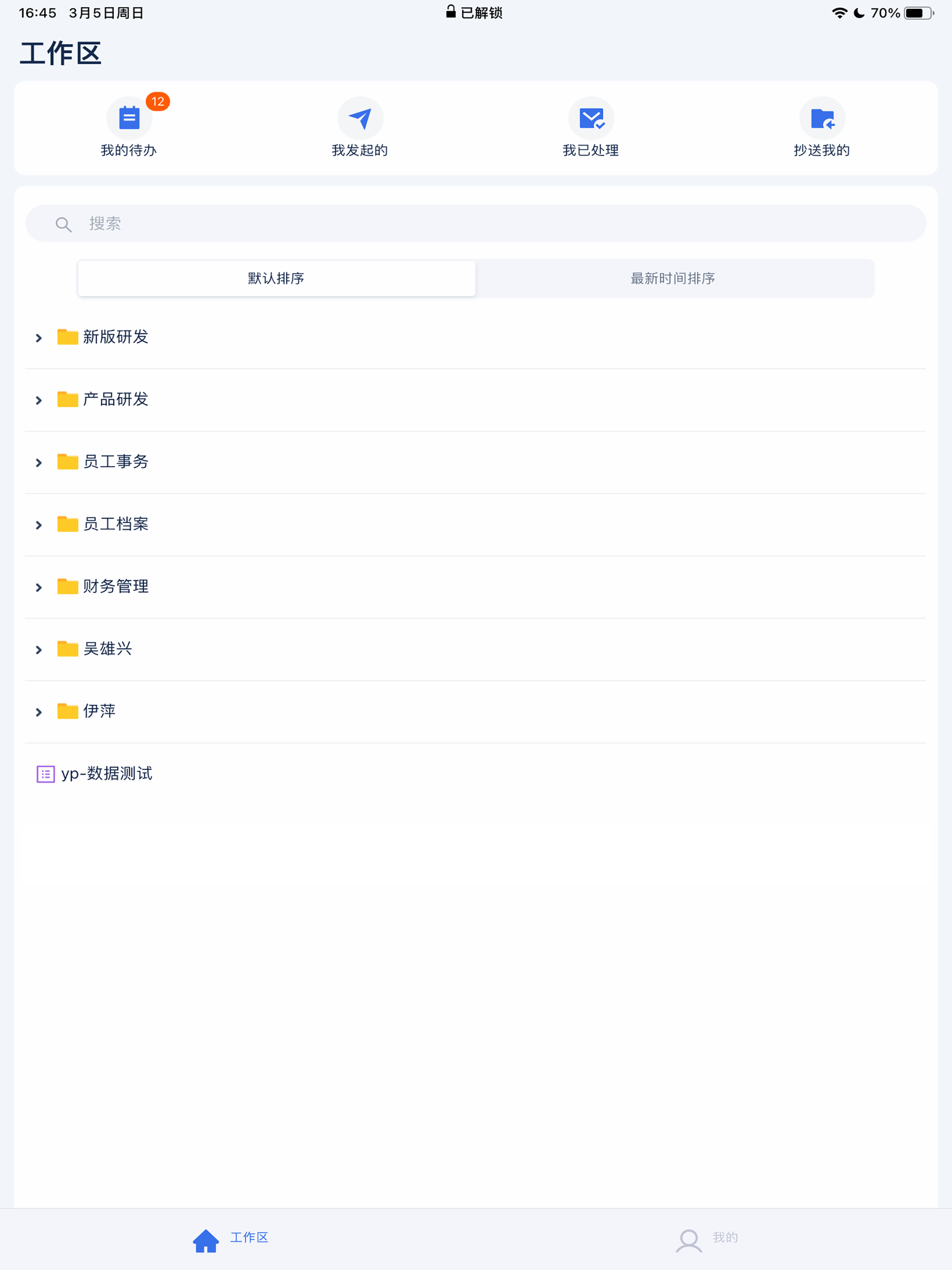Select the 我的 bottom tab label
The image size is (952, 1270).
point(725,1237)
